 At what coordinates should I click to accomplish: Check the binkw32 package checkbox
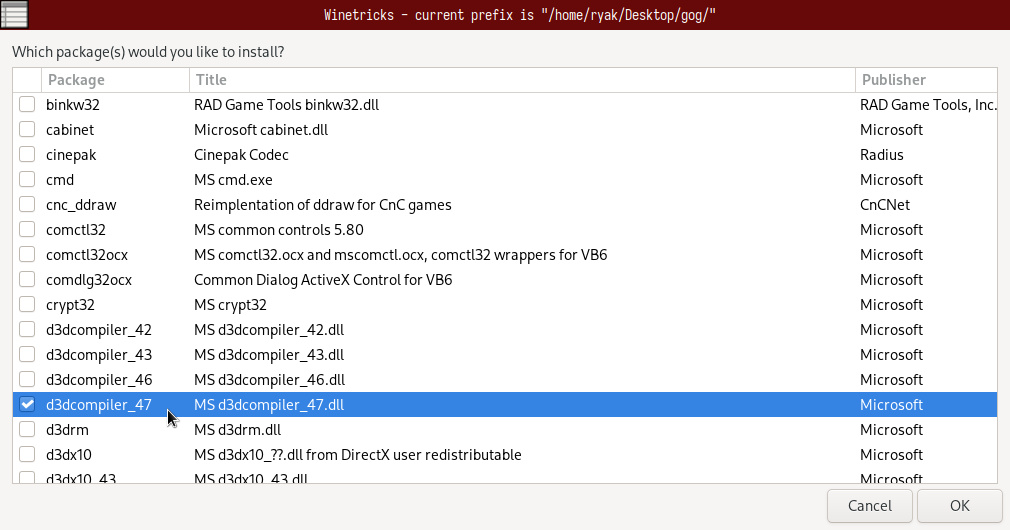click(27, 105)
